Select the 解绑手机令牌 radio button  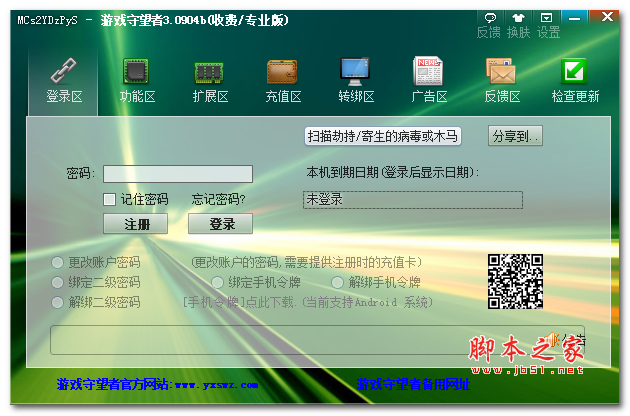coord(337,282)
